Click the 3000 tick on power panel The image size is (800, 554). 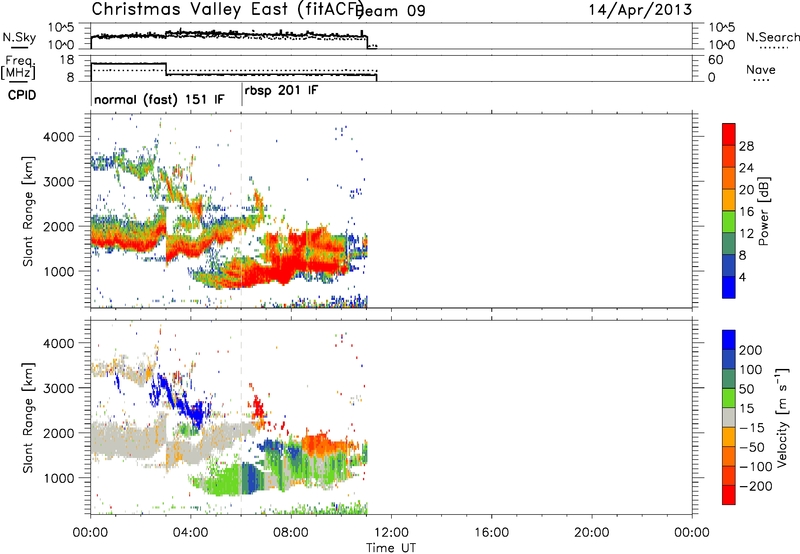point(58,182)
